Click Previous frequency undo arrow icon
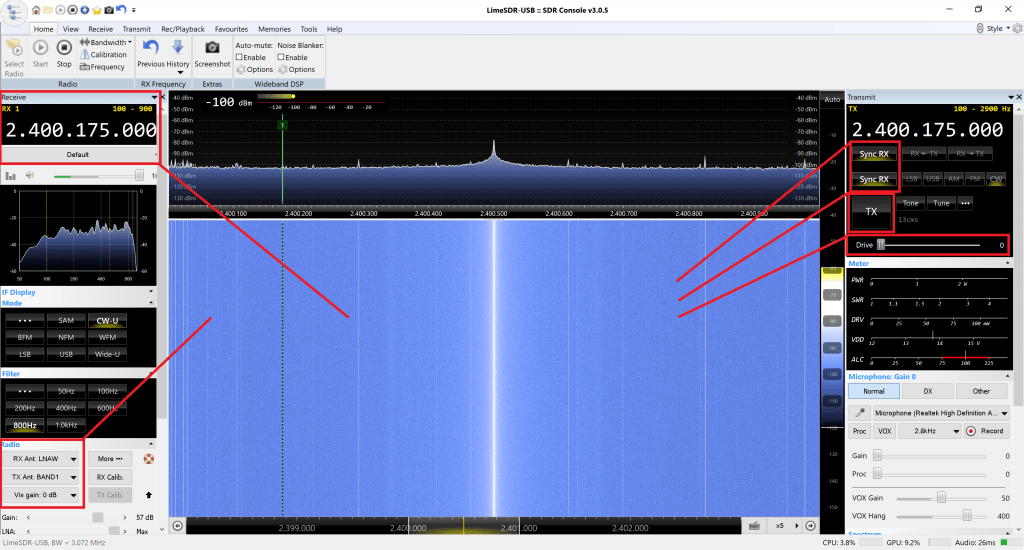 [151, 48]
